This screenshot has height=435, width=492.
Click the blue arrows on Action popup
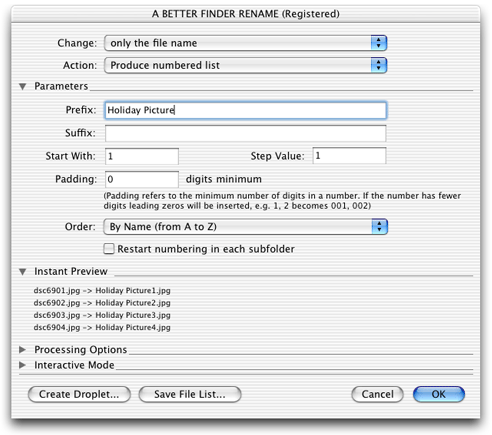pos(379,65)
